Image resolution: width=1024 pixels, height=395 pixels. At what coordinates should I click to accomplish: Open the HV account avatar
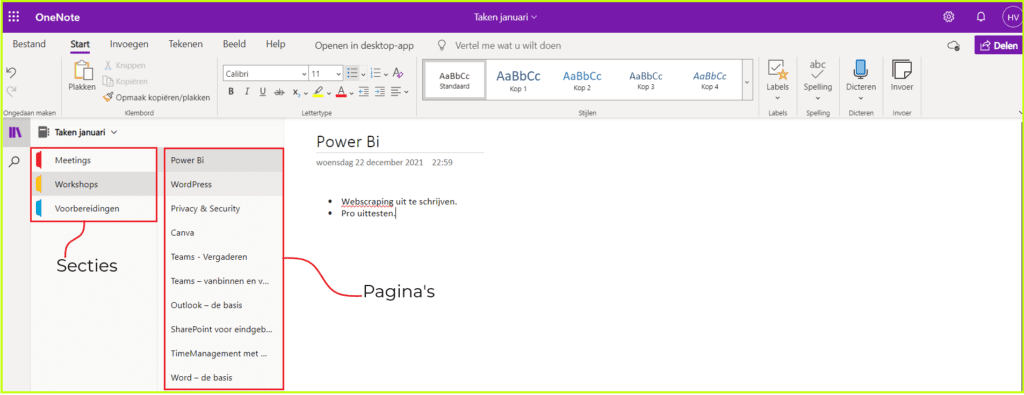tap(1012, 17)
